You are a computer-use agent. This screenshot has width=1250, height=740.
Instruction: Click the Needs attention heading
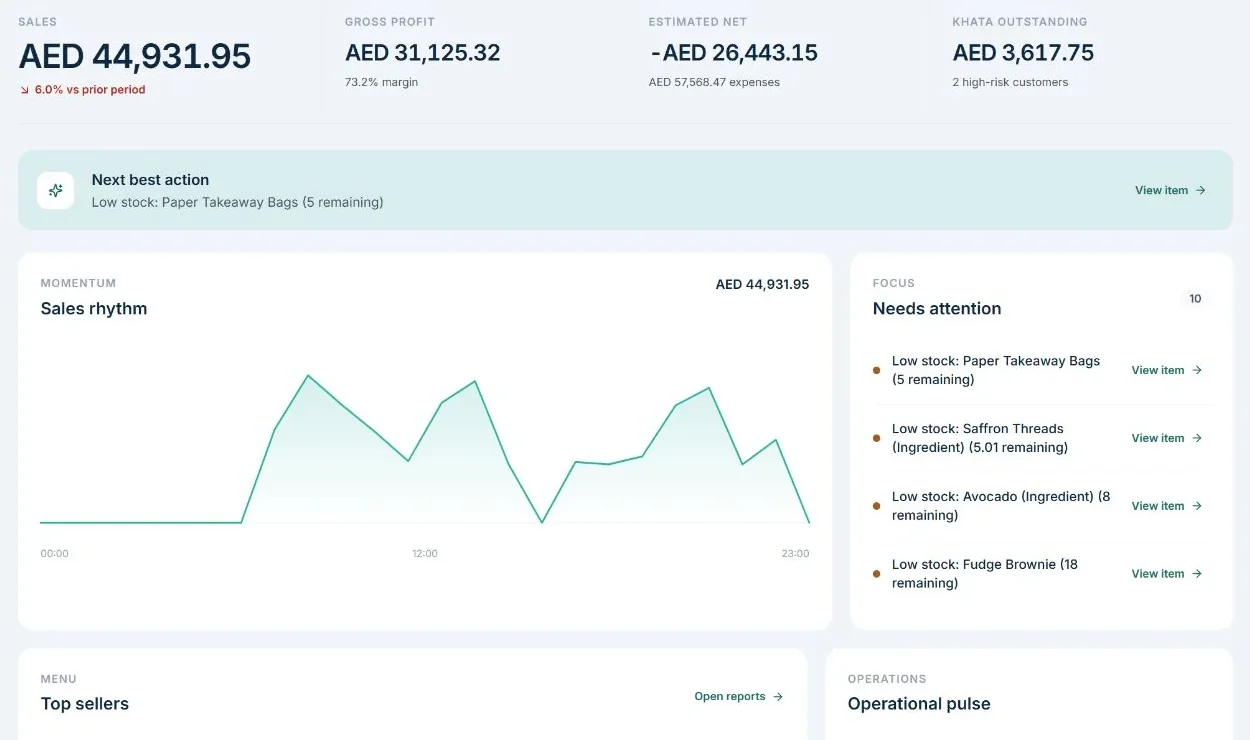tap(937, 309)
